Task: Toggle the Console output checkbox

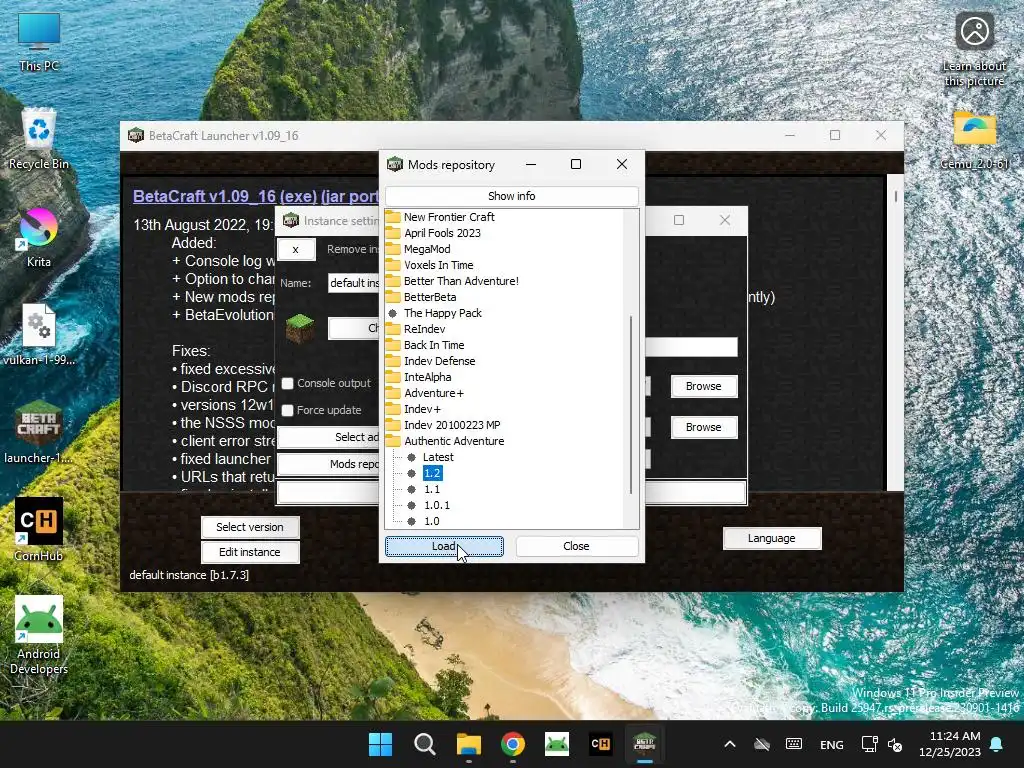Action: (x=287, y=383)
